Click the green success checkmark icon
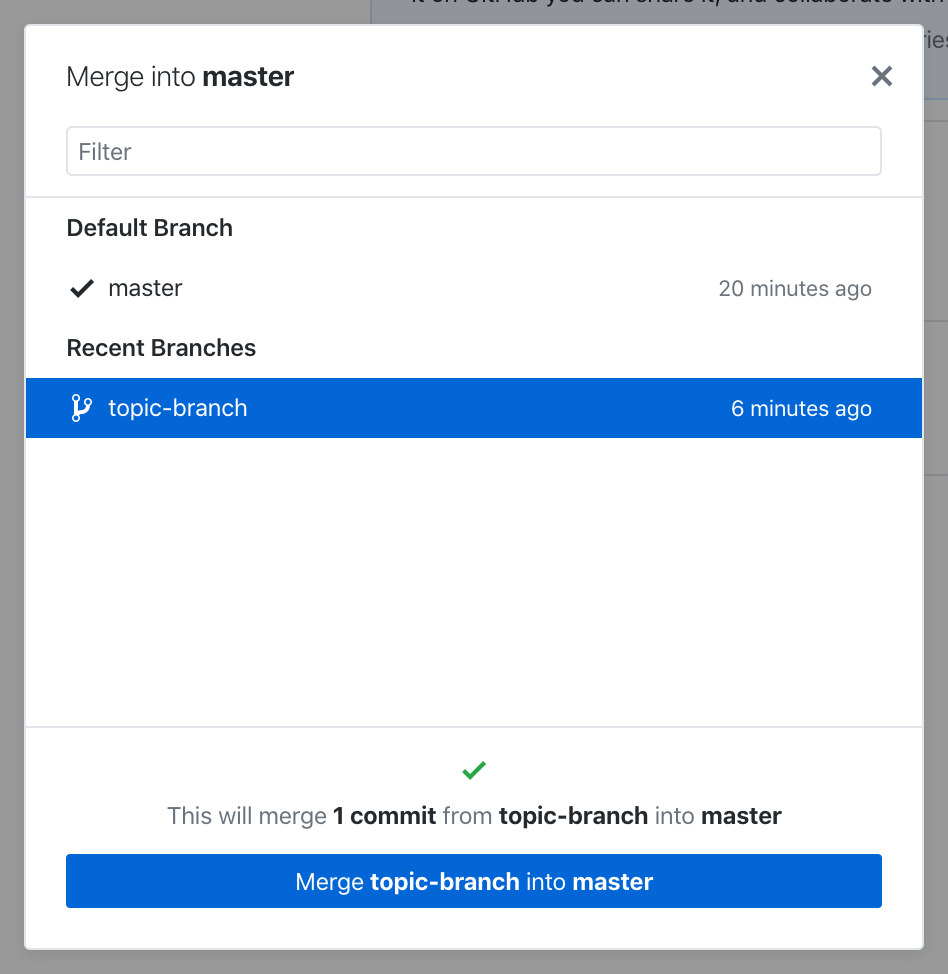948x974 pixels. [474, 770]
